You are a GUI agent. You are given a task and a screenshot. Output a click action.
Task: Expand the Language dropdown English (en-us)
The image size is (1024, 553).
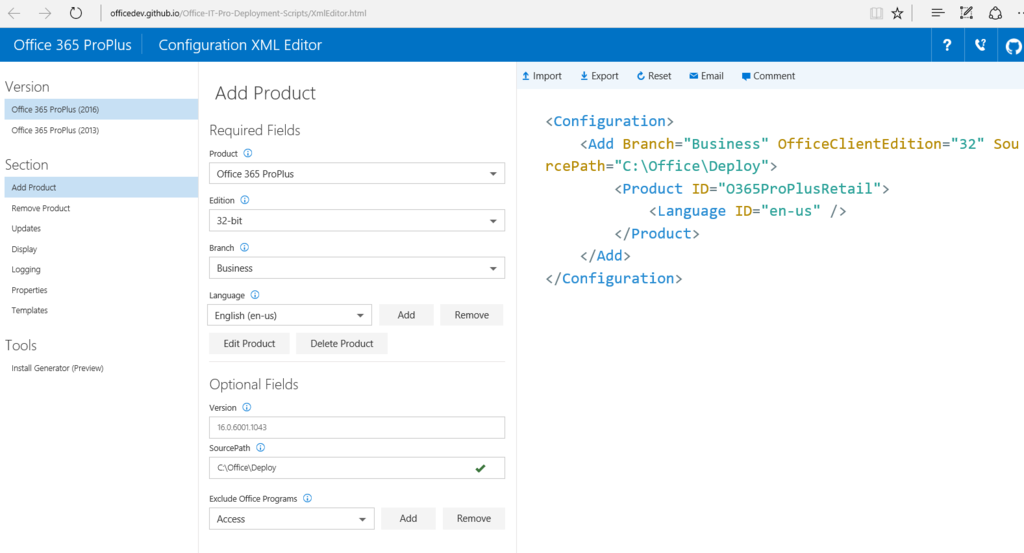[289, 315]
